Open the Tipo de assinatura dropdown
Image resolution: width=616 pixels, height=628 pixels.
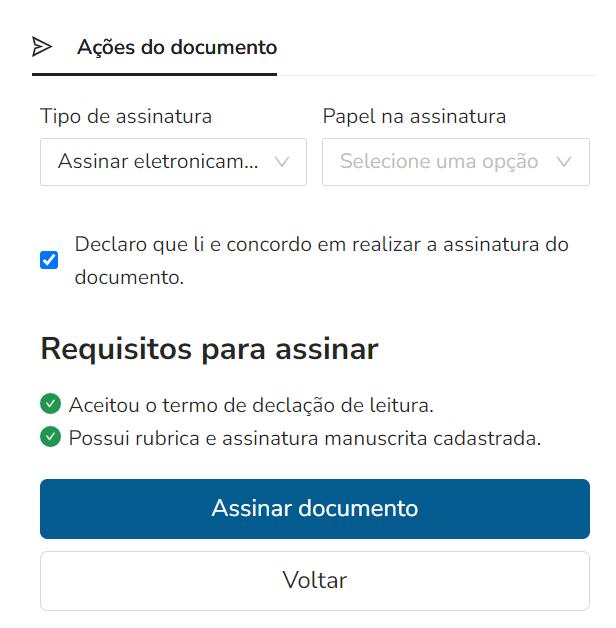coord(173,162)
